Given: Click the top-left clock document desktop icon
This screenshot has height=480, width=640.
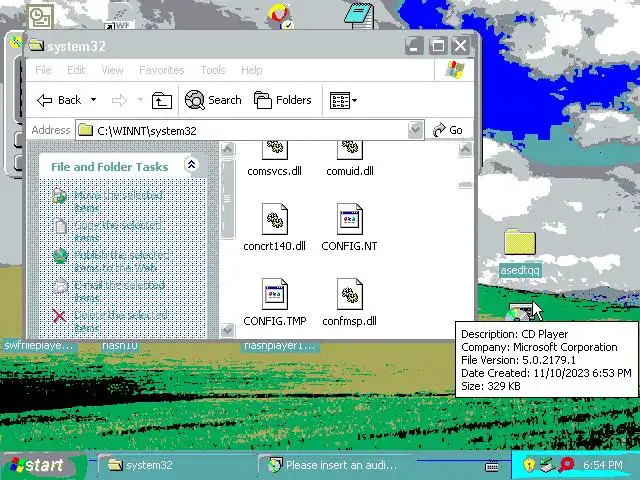Looking at the screenshot, I should pos(40,16).
